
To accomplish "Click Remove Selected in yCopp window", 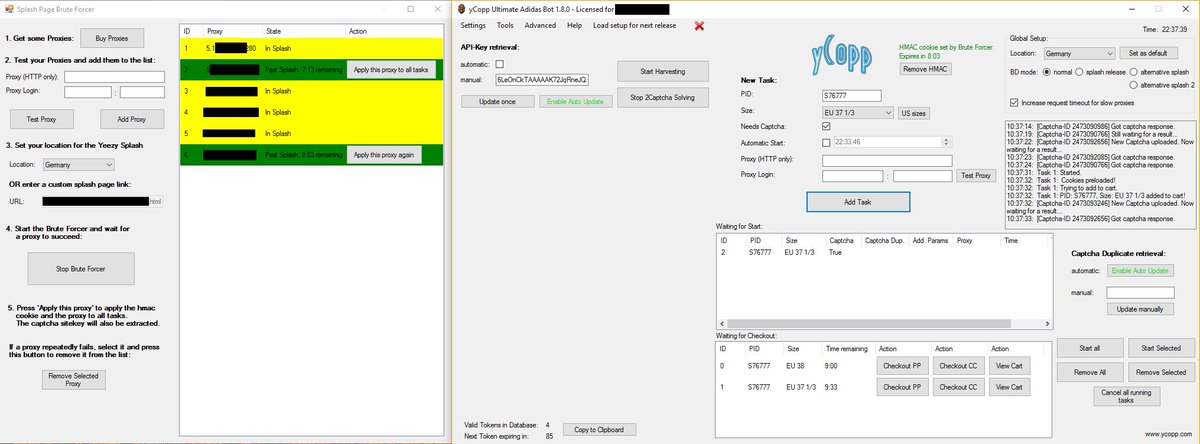I will (1161, 371).
